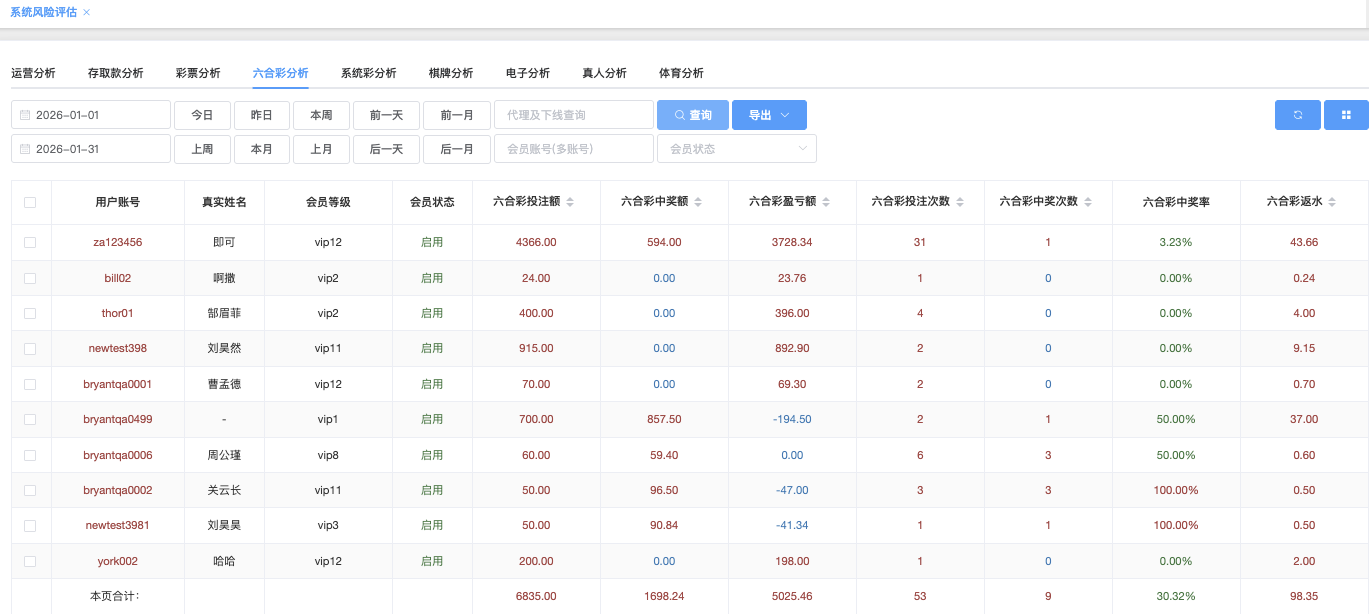This screenshot has height=614, width=1369.
Task: Open the start date picker 2026-01-01
Action: pyautogui.click(x=91, y=115)
